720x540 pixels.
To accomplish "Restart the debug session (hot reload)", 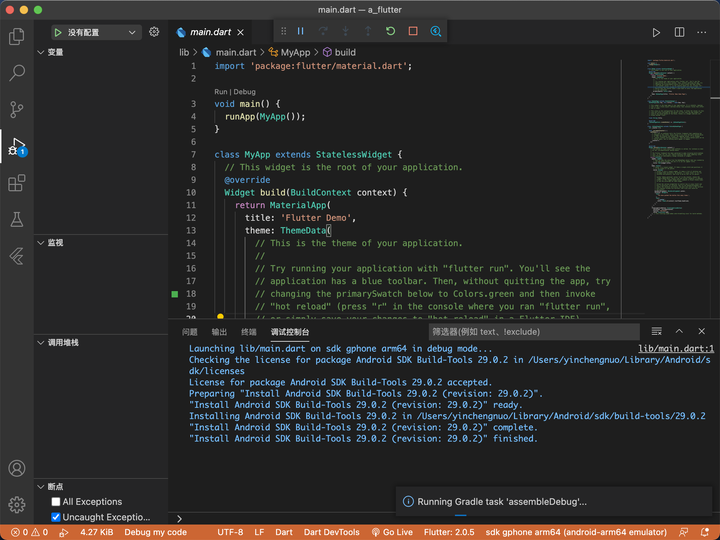I will [x=390, y=31].
